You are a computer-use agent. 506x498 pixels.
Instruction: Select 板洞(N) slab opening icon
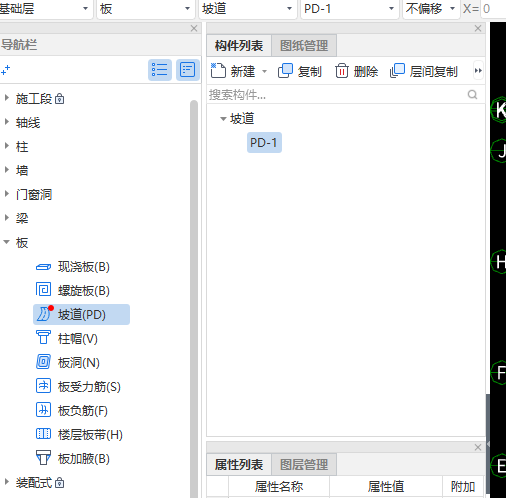(x=43, y=362)
